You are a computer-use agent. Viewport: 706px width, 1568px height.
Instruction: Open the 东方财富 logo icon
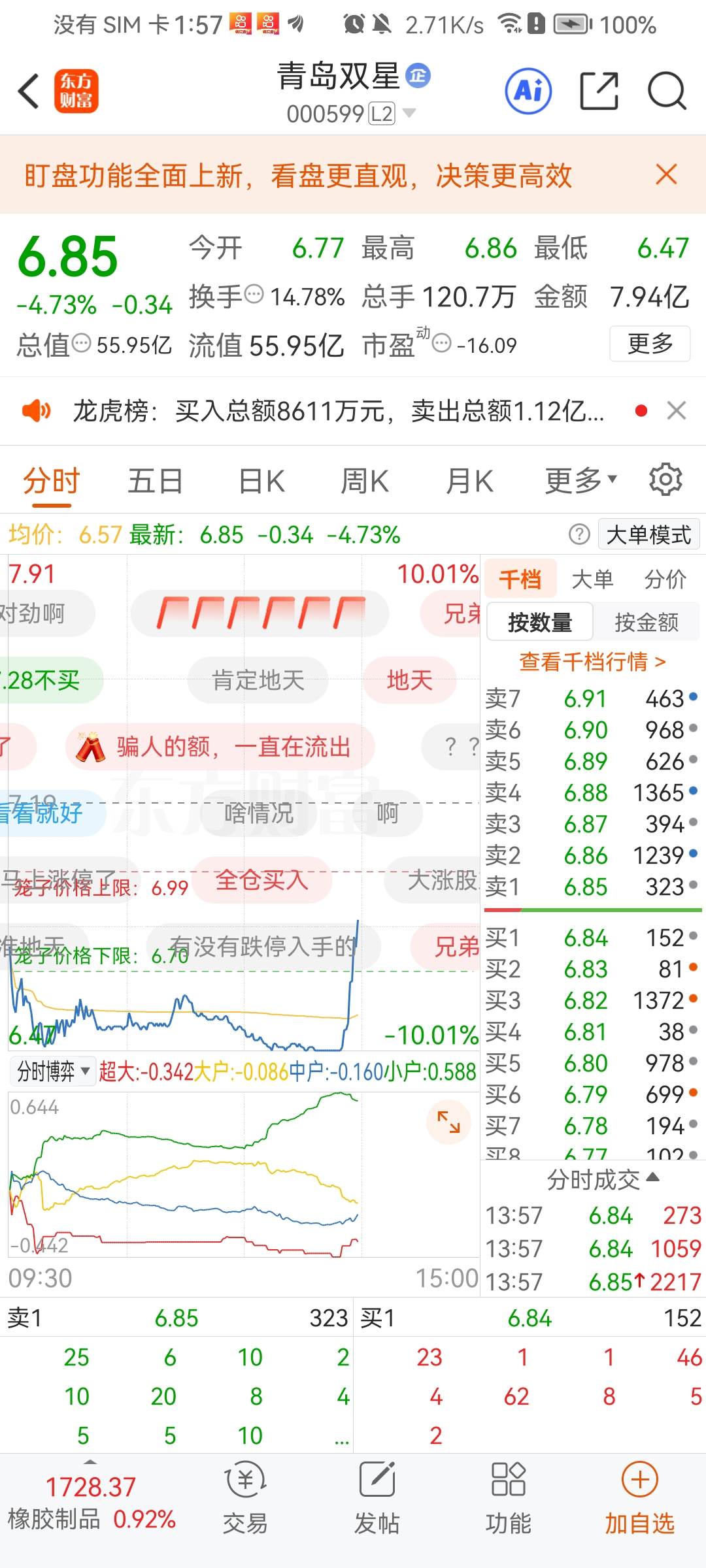coord(76,91)
